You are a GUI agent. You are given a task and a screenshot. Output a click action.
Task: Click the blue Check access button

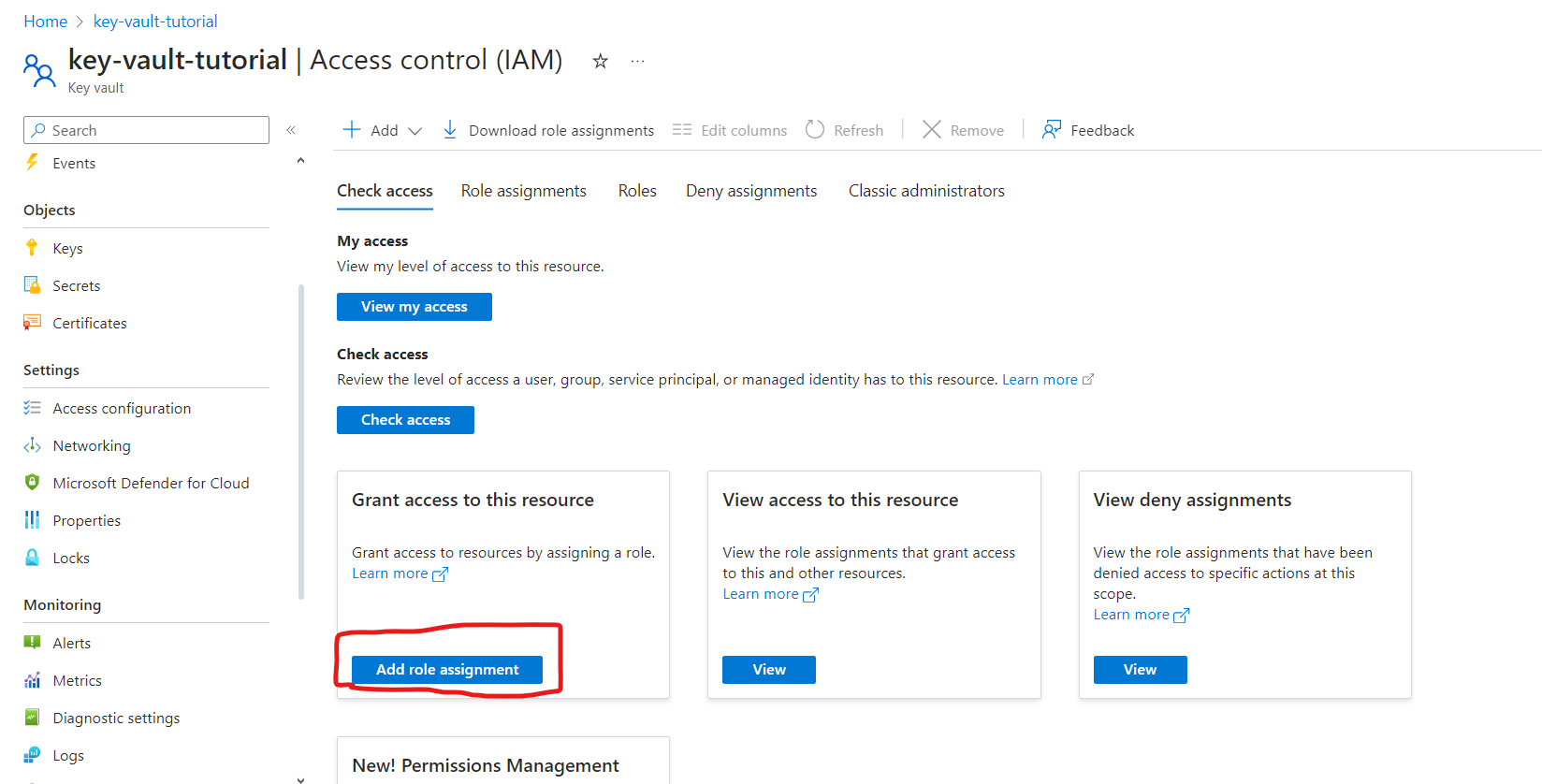pyautogui.click(x=405, y=420)
